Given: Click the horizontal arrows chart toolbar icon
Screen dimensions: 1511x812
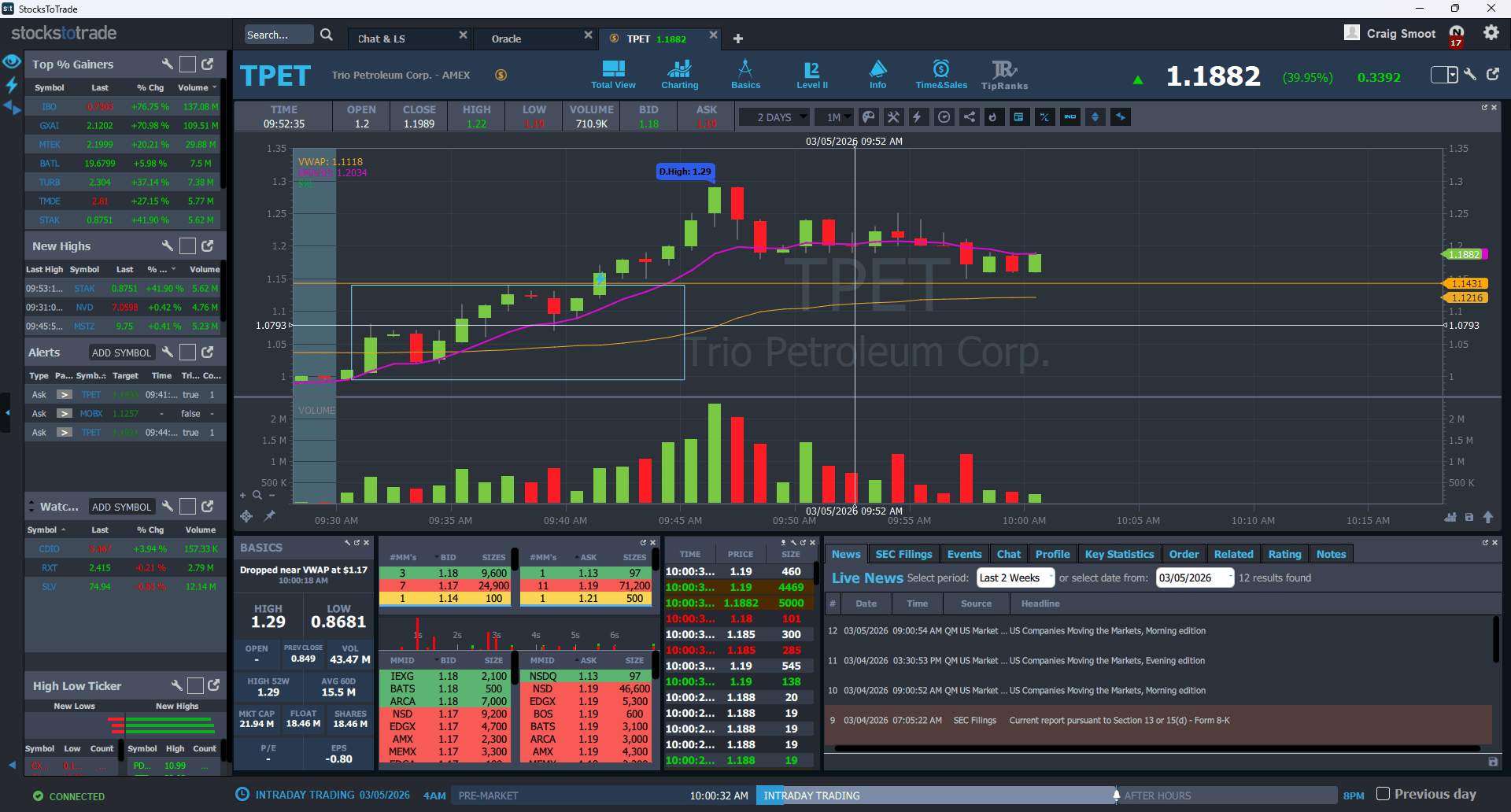Looking at the screenshot, I should tap(1121, 117).
